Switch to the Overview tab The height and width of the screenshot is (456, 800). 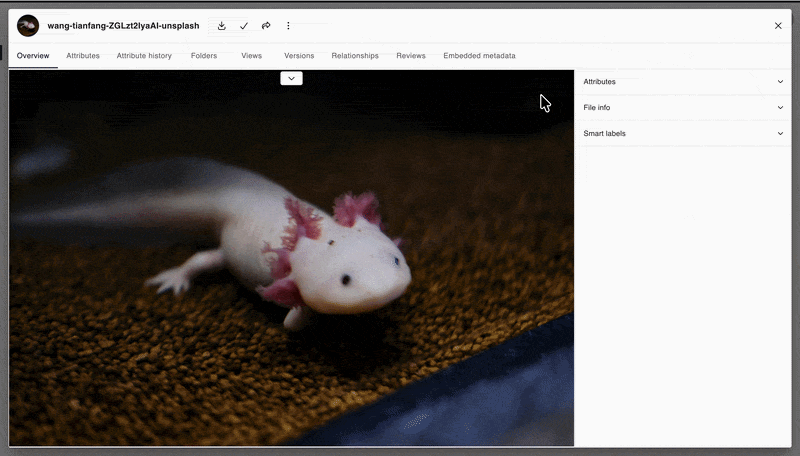point(33,56)
